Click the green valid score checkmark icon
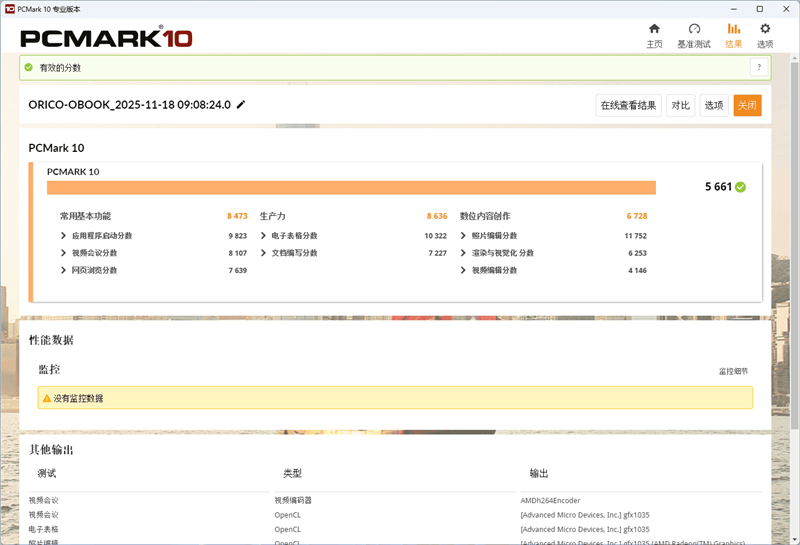The image size is (800, 545). pyautogui.click(x=740, y=187)
